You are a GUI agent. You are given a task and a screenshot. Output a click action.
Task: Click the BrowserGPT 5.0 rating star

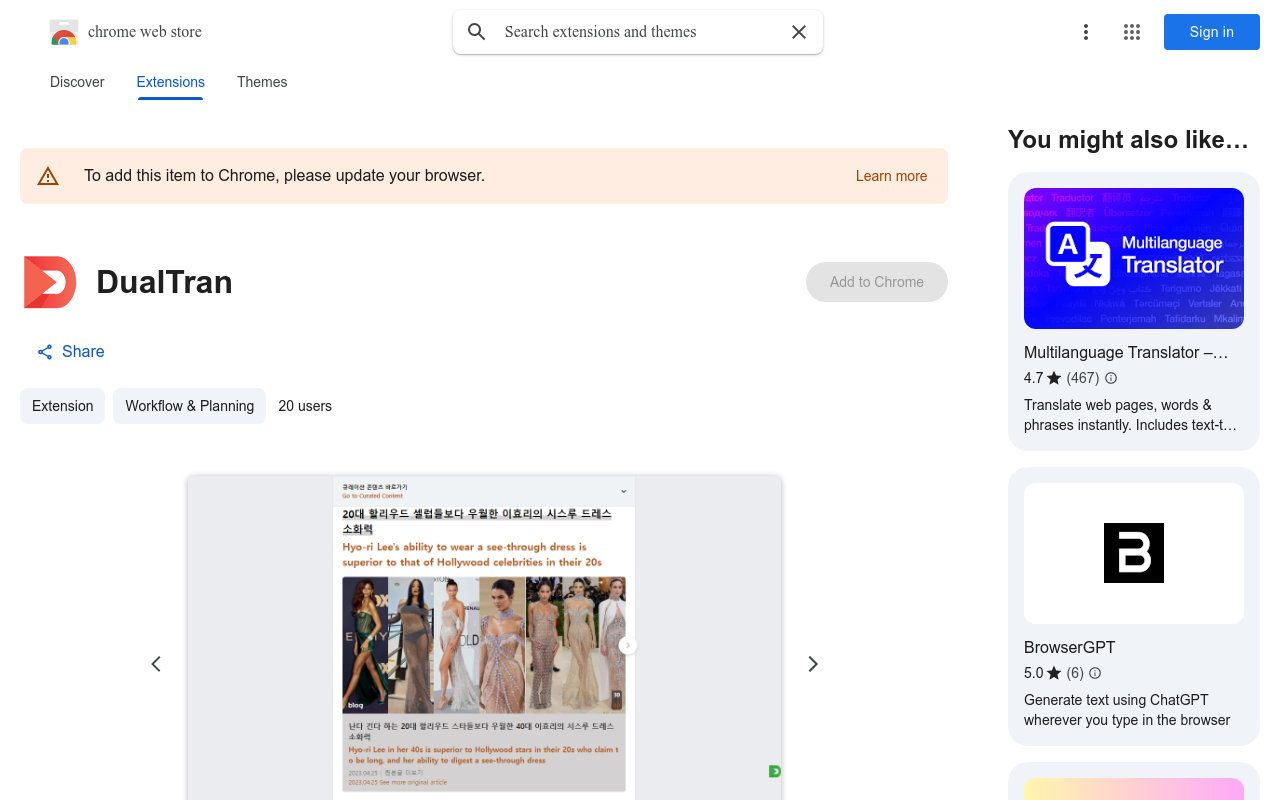[1054, 673]
